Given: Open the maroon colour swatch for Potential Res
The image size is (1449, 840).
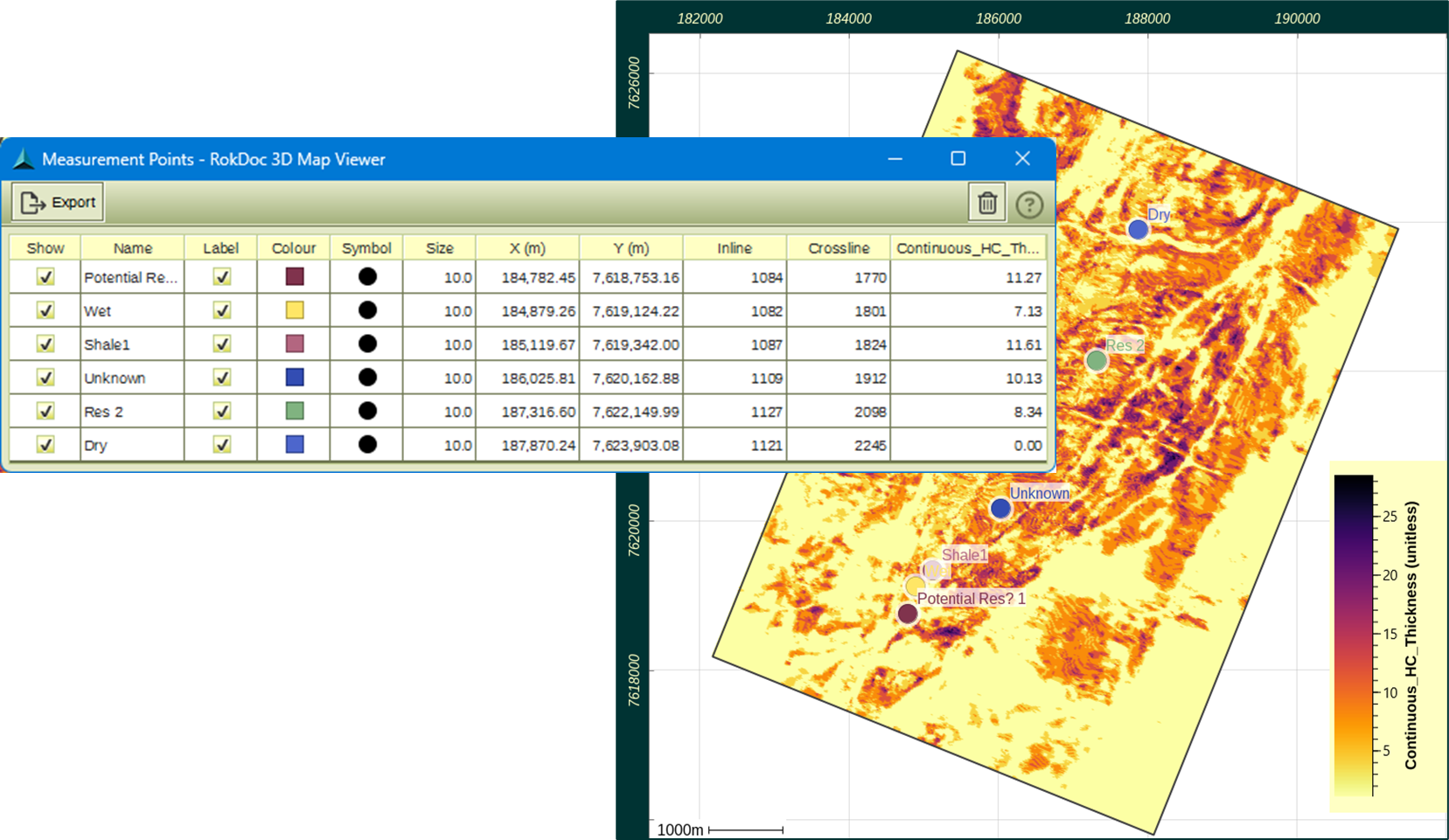Looking at the screenshot, I should (x=295, y=277).
